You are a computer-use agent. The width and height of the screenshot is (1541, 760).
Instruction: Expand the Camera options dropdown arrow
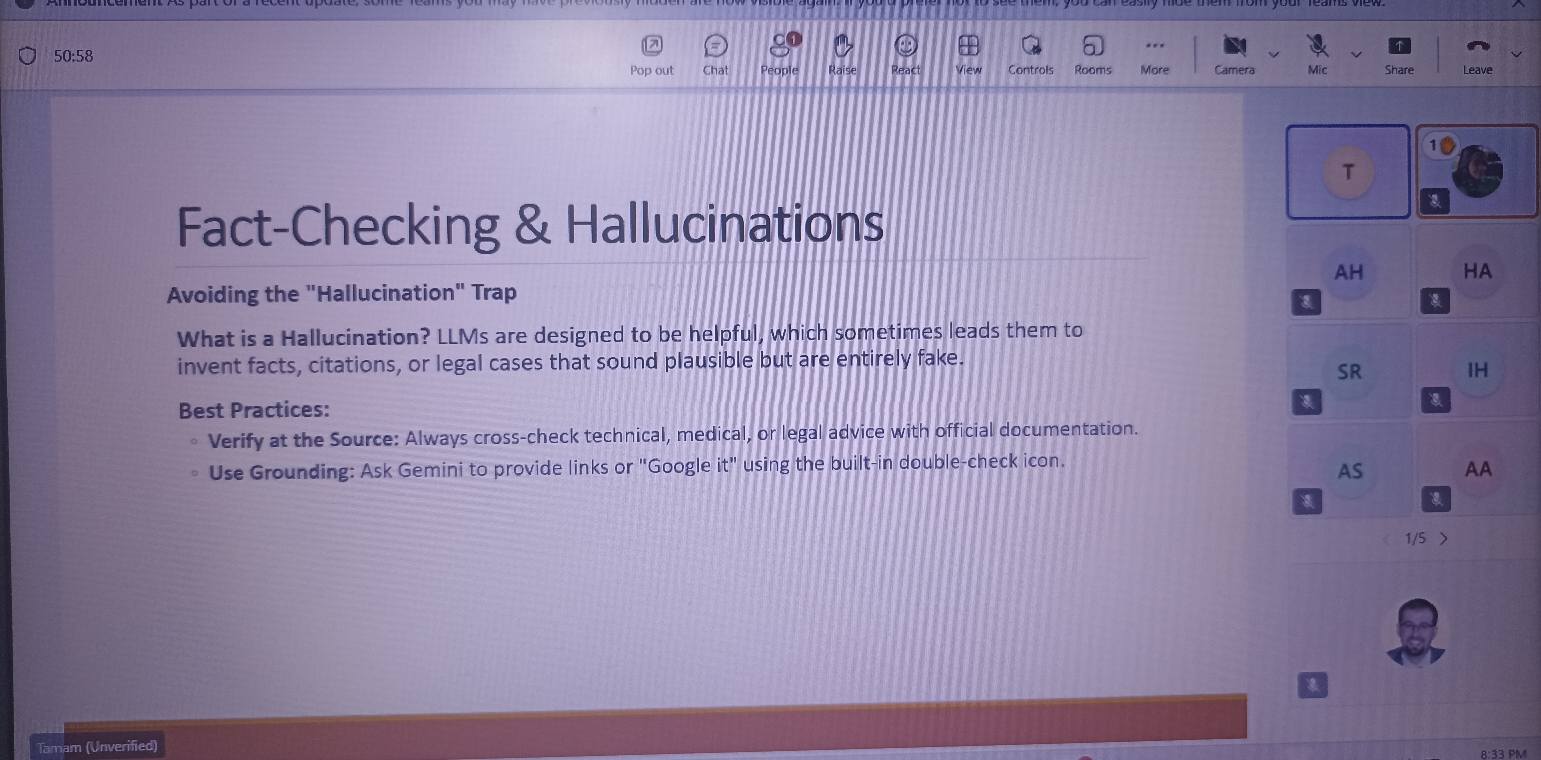pyautogui.click(x=1274, y=54)
